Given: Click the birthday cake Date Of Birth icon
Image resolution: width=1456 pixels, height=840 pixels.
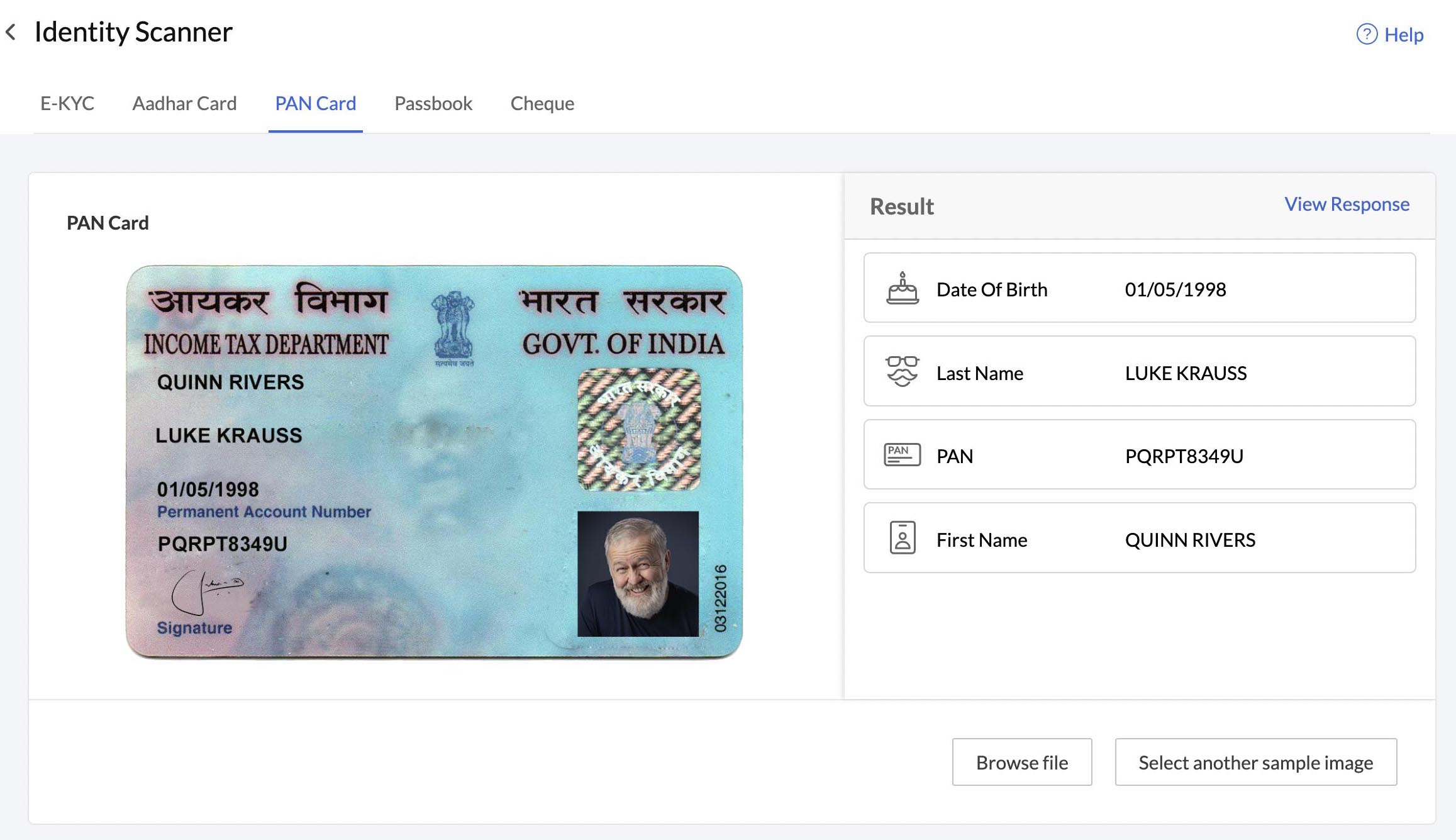Looking at the screenshot, I should pos(900,289).
